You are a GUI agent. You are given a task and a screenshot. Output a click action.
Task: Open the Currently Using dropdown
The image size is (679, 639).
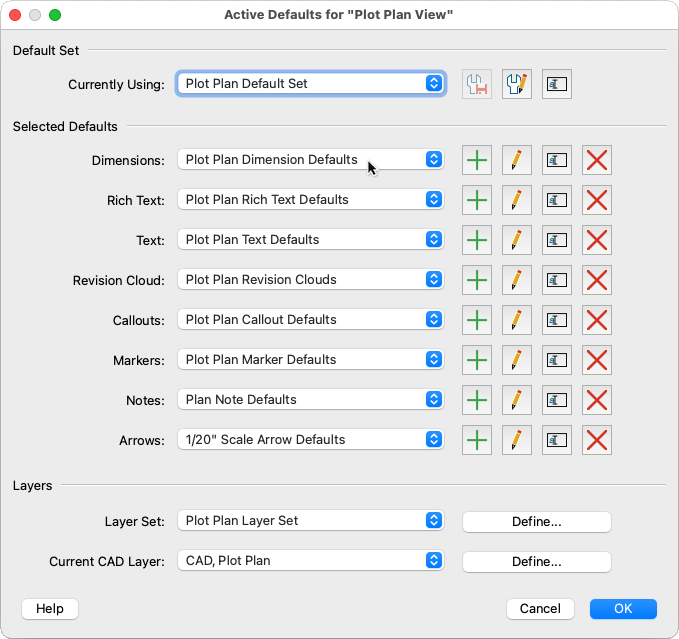[311, 84]
